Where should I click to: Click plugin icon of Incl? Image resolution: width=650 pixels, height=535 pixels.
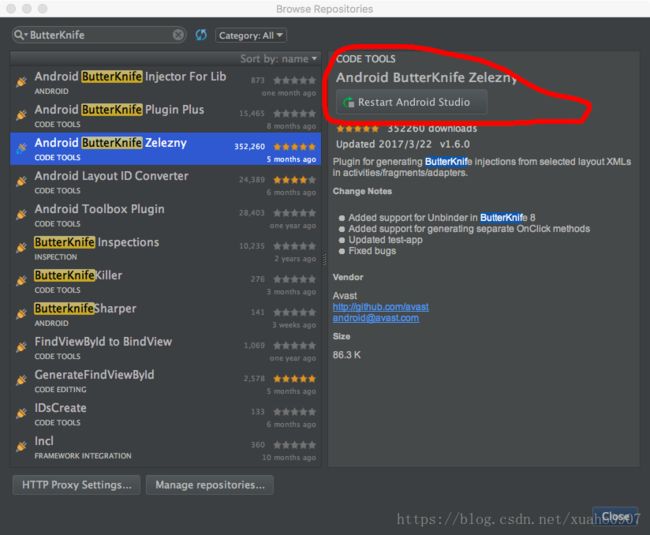pos(22,446)
